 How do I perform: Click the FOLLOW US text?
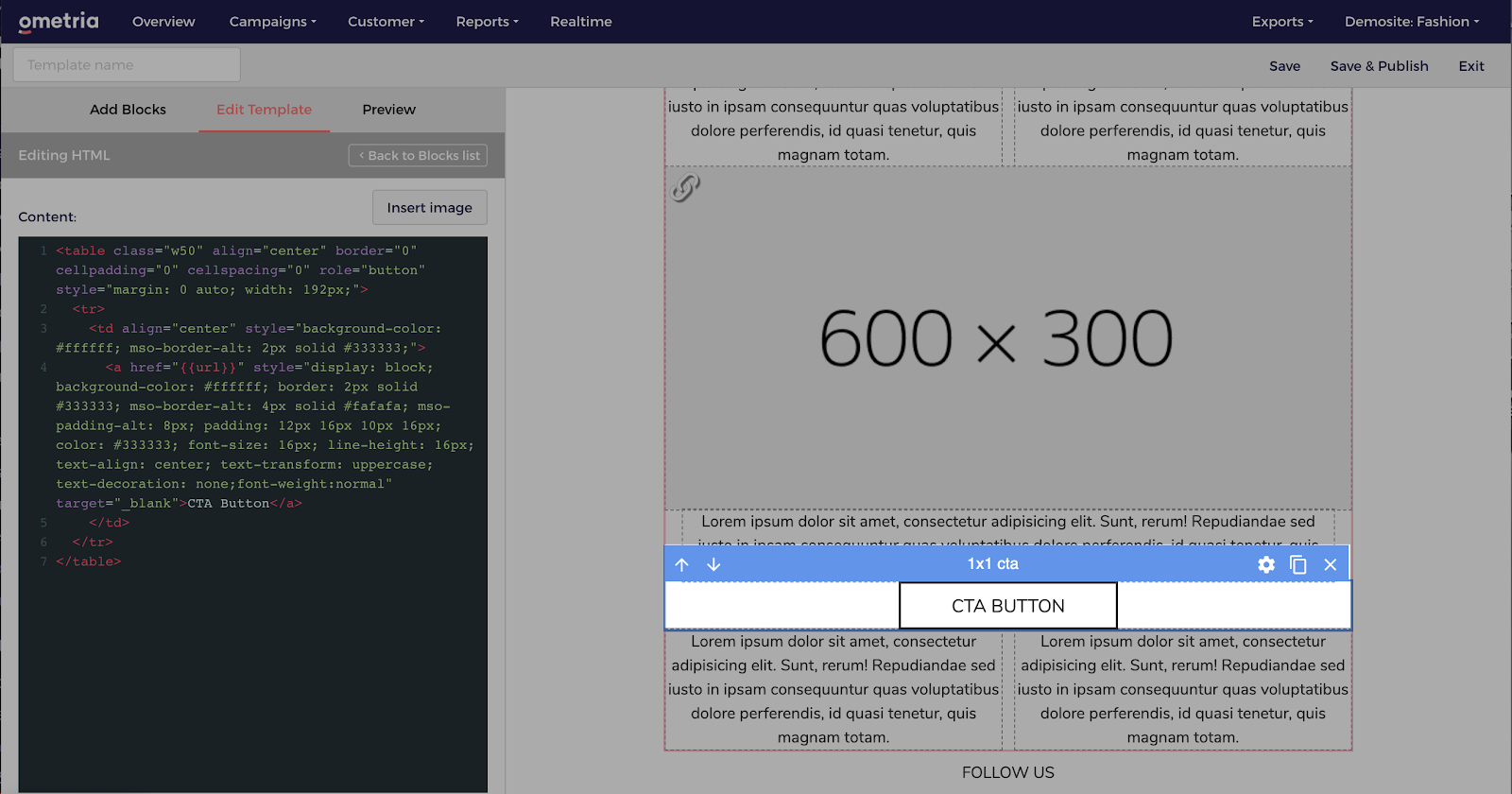(x=1007, y=773)
